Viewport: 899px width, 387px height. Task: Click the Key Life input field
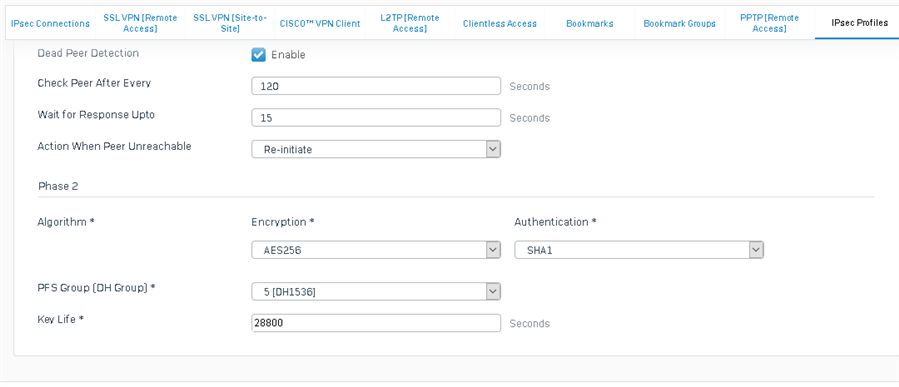click(x=376, y=323)
